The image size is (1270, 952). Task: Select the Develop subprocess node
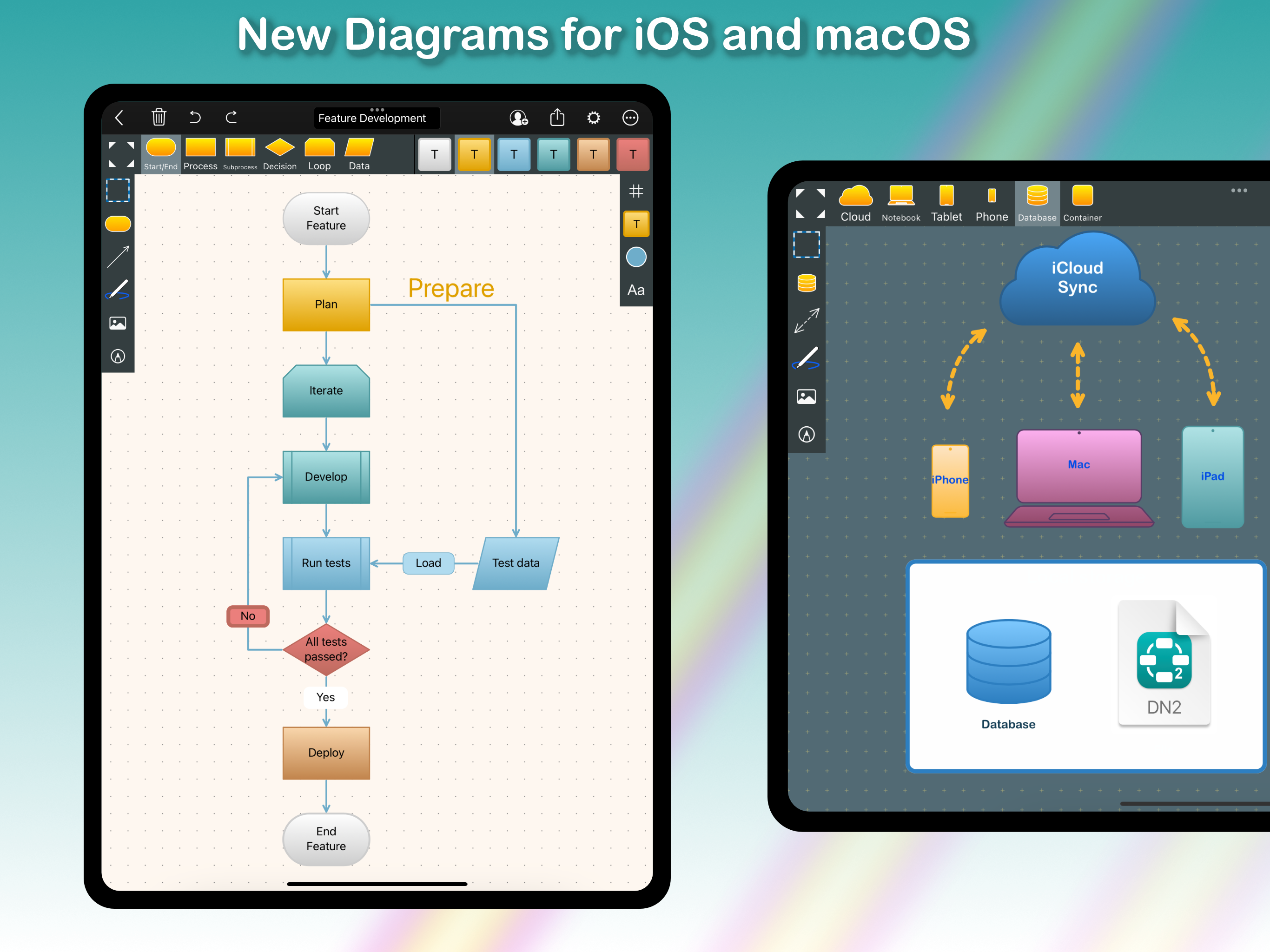[326, 477]
